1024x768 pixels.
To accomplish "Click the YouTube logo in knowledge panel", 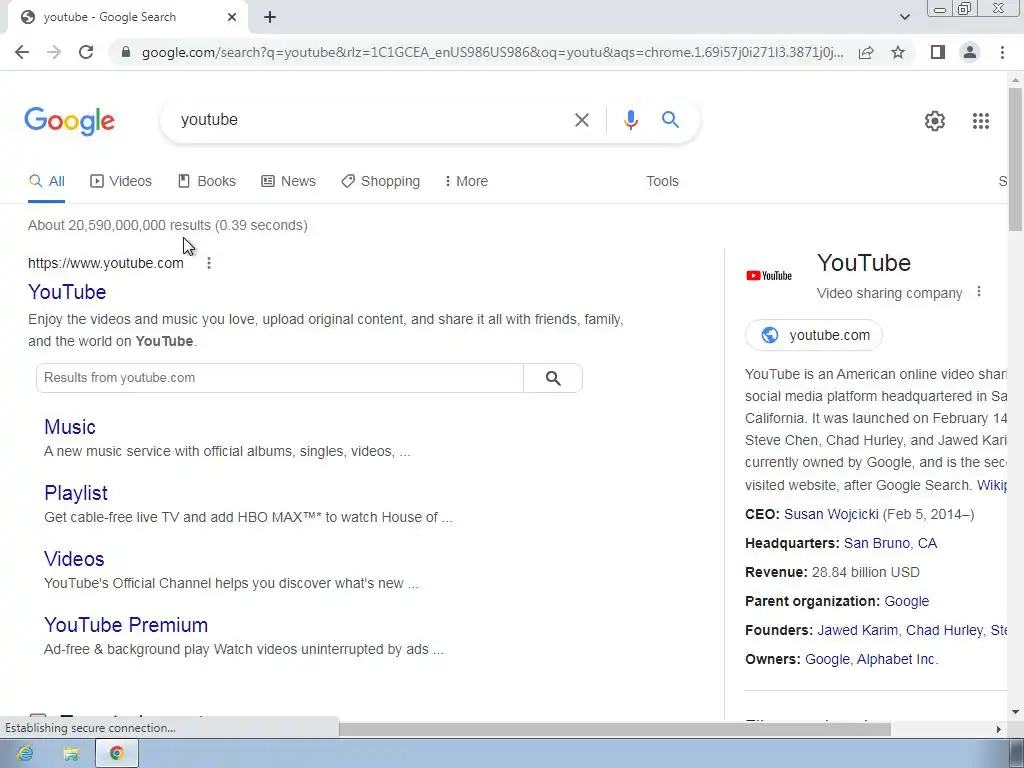I will pyautogui.click(x=769, y=276).
